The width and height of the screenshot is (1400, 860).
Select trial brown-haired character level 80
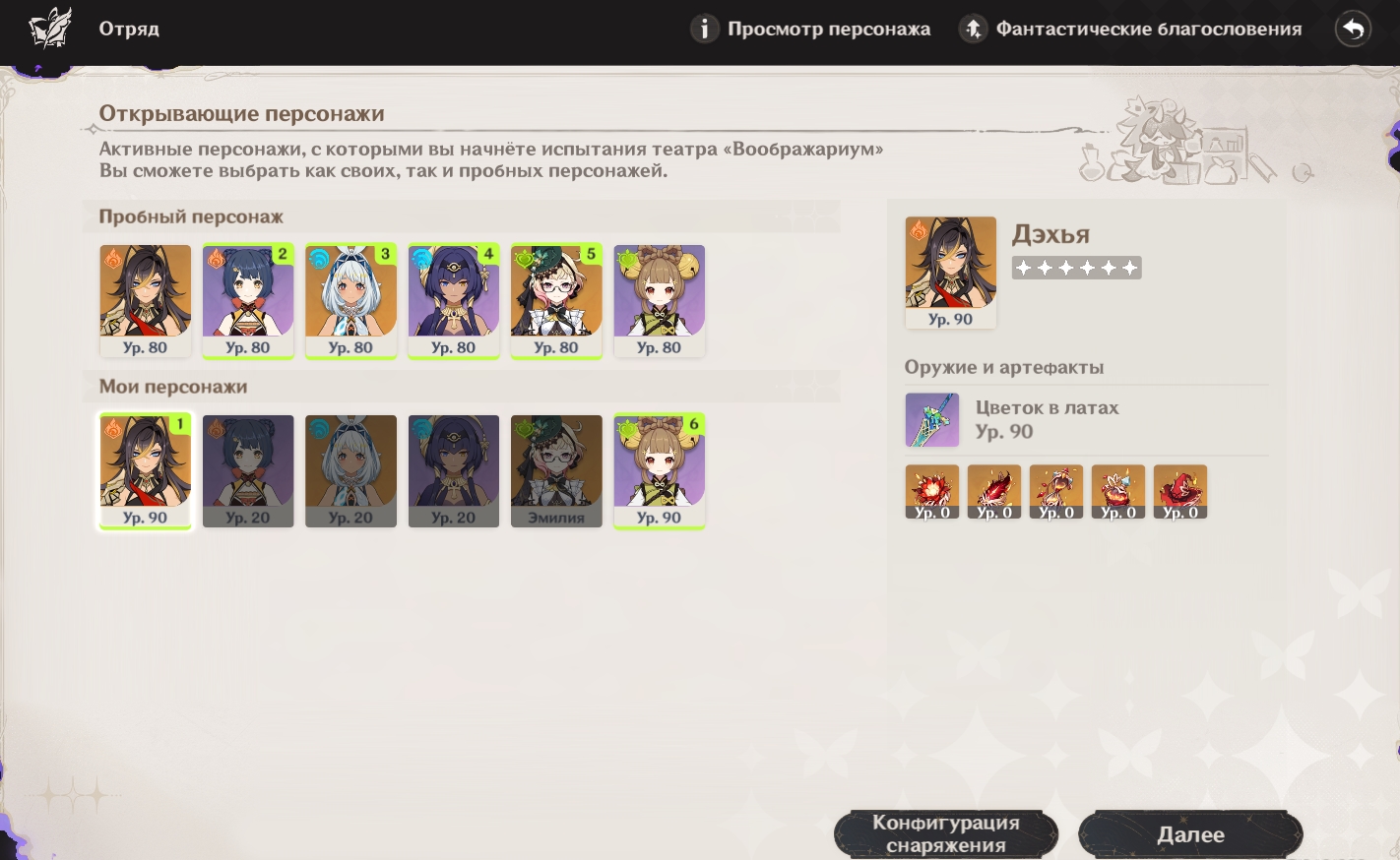(x=659, y=301)
